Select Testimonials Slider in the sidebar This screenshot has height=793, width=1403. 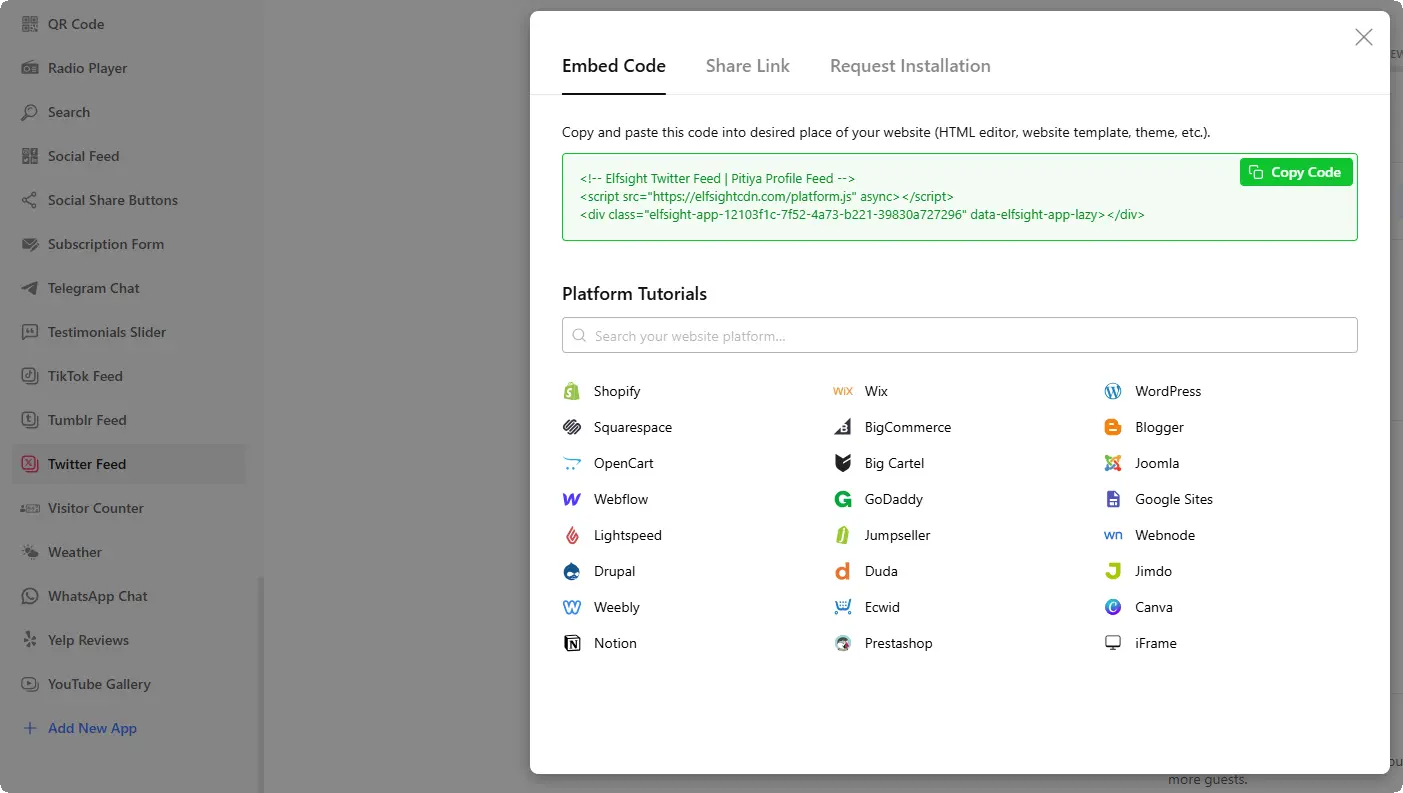(107, 332)
